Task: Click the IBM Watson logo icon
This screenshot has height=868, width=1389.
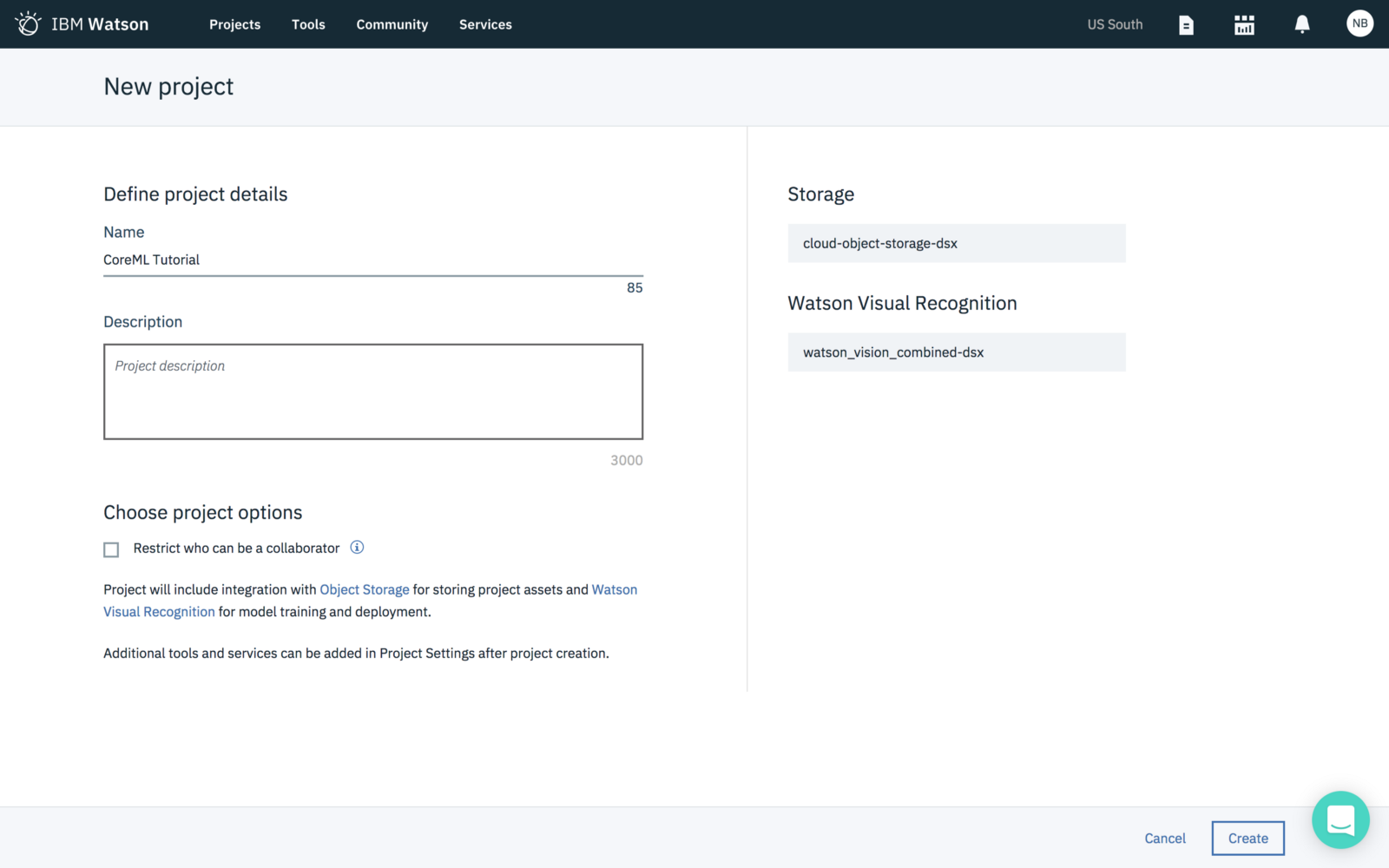Action: coord(28,23)
